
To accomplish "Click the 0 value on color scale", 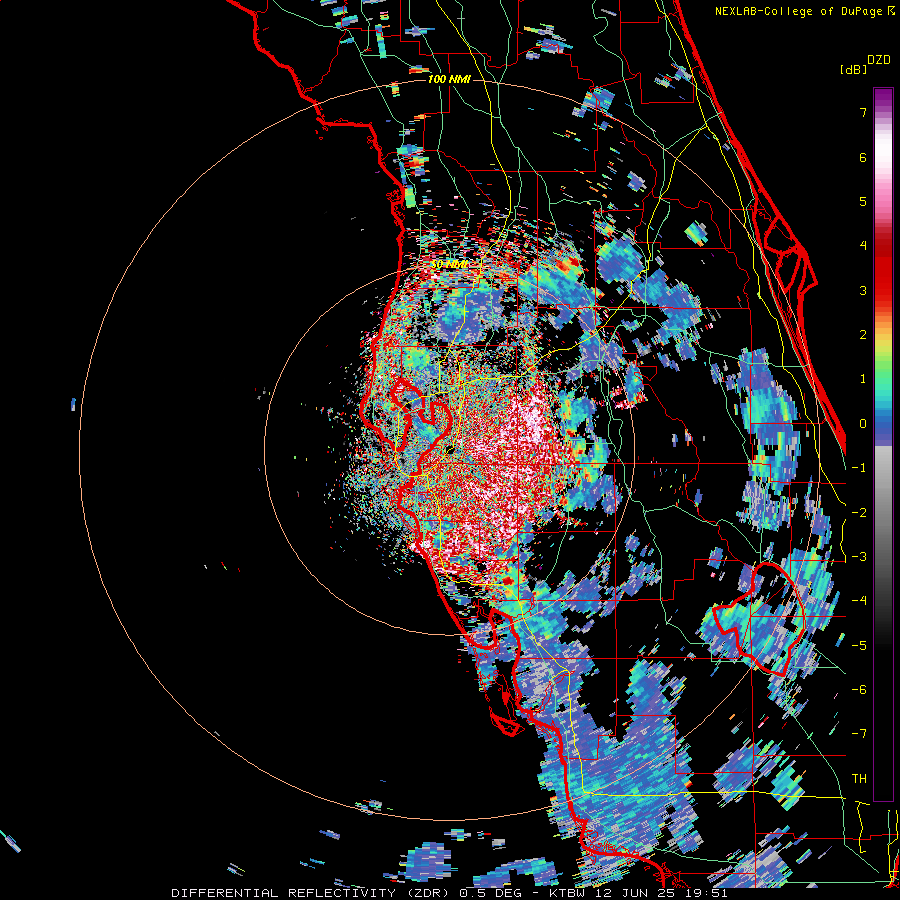I will pos(863,424).
